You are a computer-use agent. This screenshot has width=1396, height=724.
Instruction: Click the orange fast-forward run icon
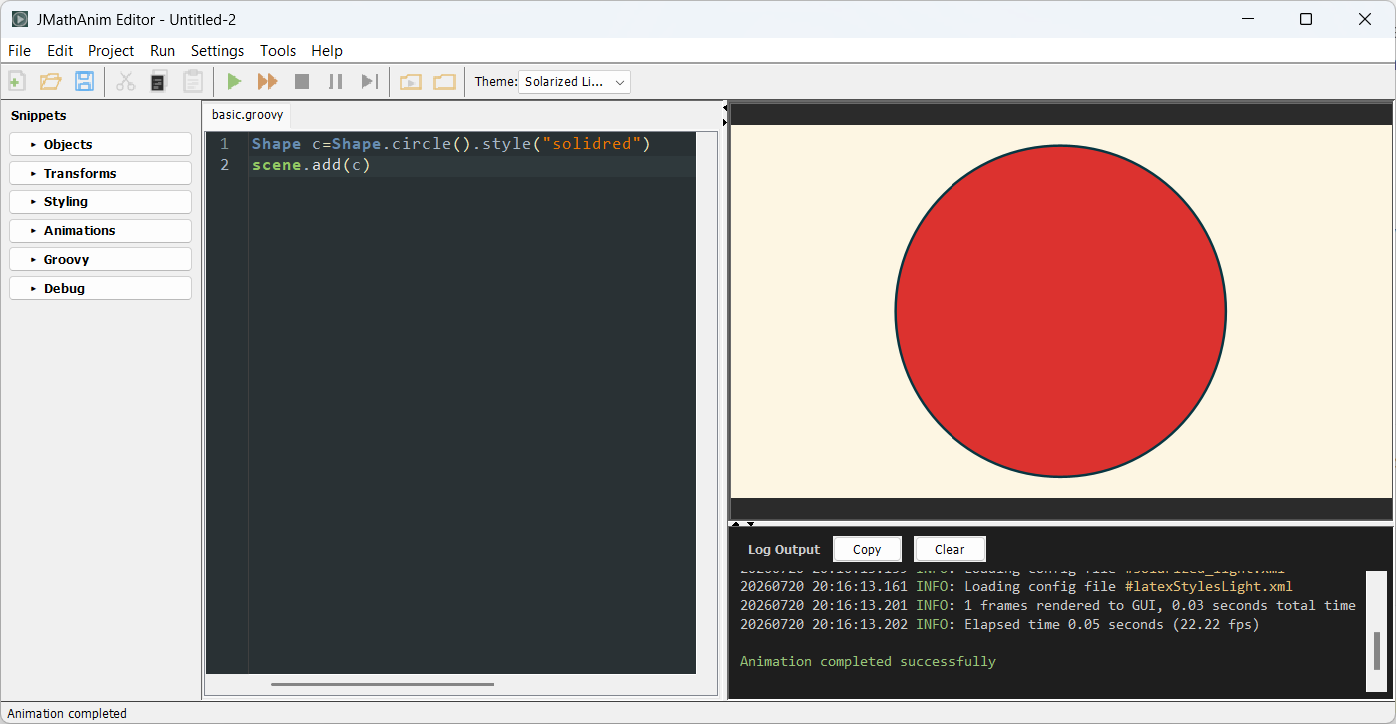[x=267, y=82]
